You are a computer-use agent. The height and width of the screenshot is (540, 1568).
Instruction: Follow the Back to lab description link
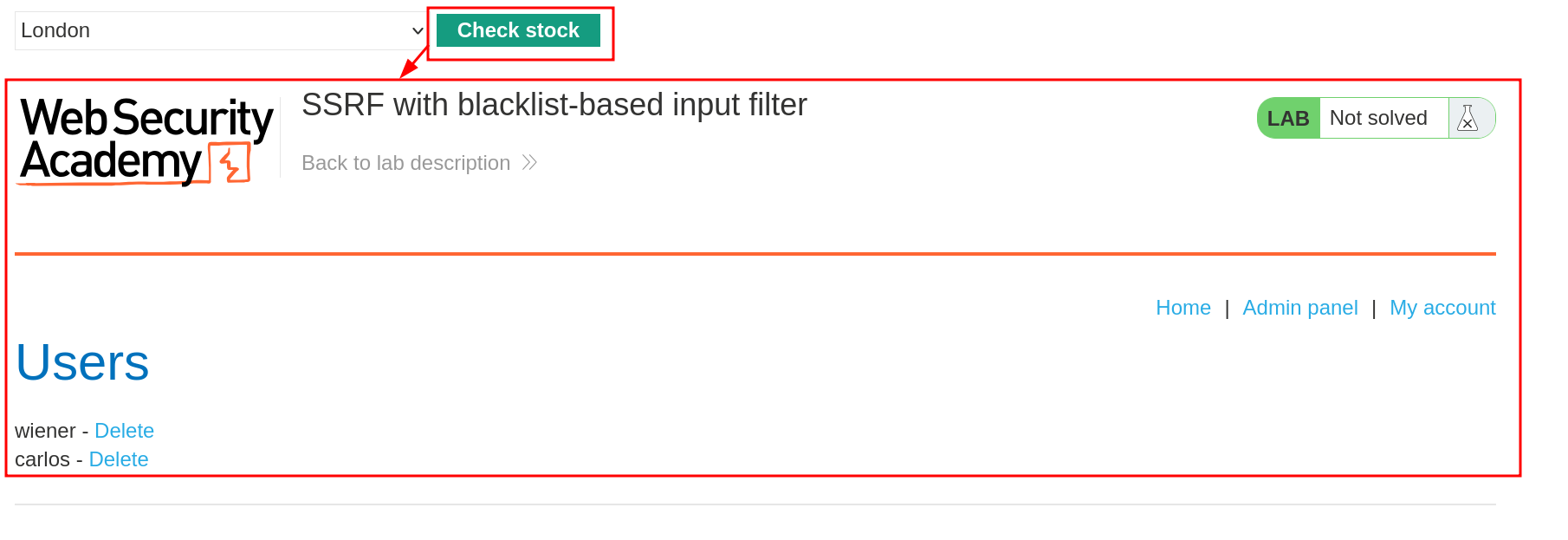point(405,163)
